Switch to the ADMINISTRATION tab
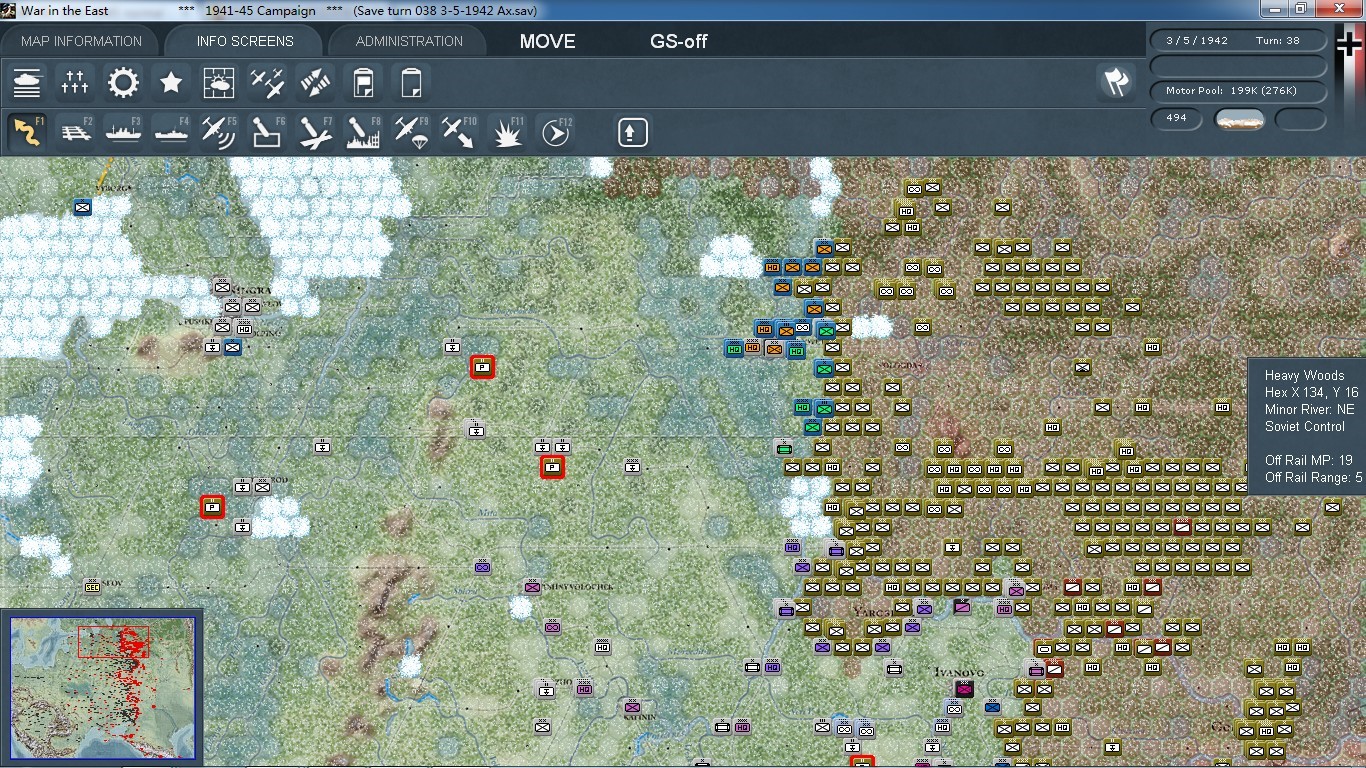The height and width of the screenshot is (768, 1366). click(409, 41)
